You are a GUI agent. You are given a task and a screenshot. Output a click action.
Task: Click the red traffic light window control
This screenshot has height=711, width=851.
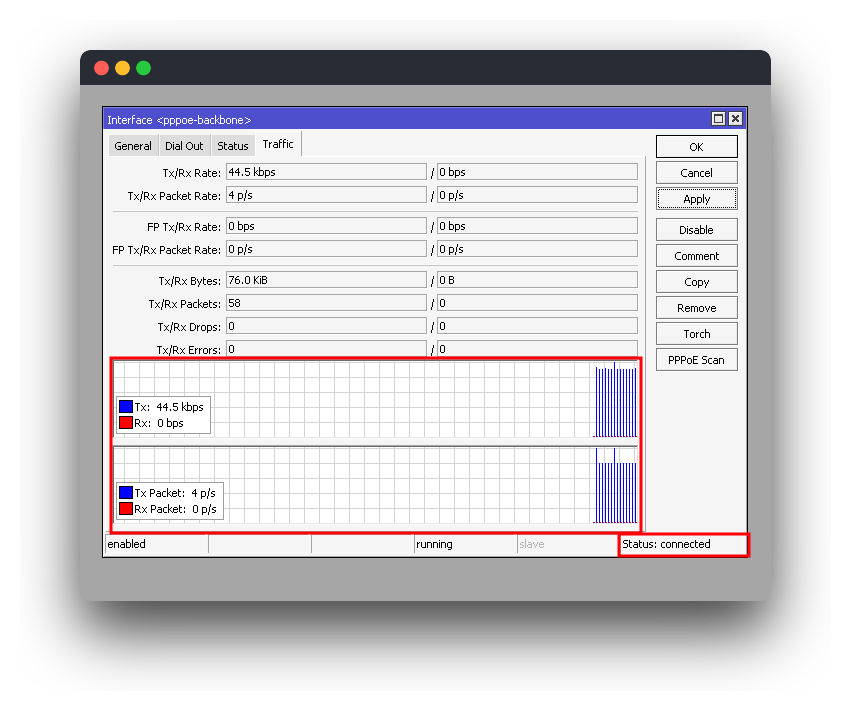101,67
